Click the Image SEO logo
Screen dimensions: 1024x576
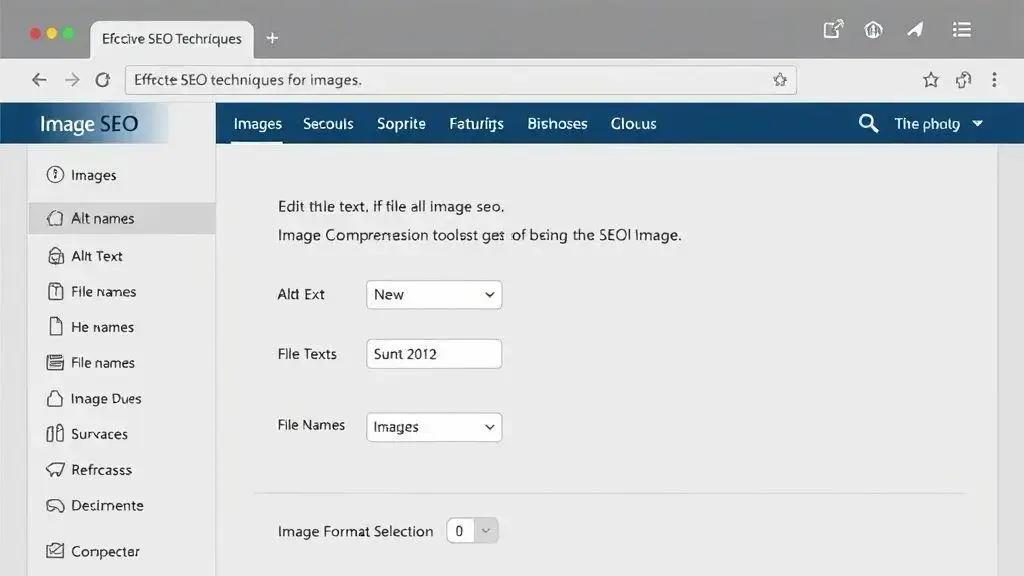[87, 123]
